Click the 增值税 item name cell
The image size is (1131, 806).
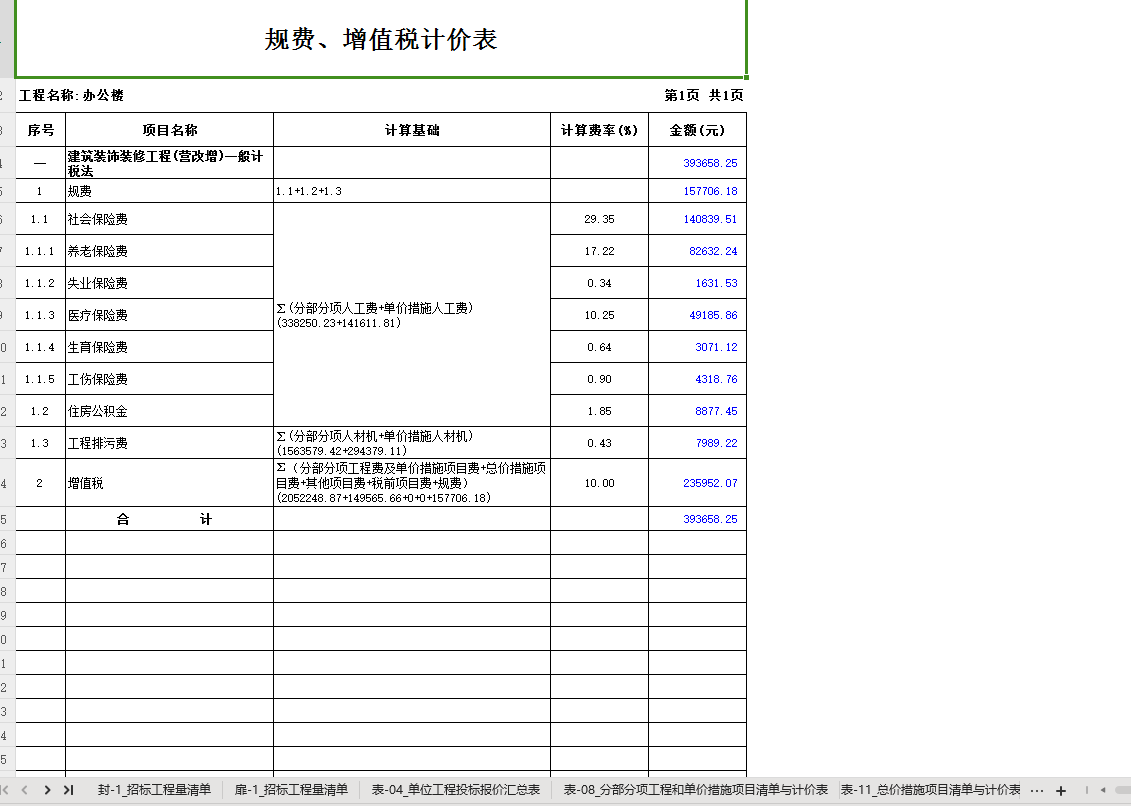point(170,483)
